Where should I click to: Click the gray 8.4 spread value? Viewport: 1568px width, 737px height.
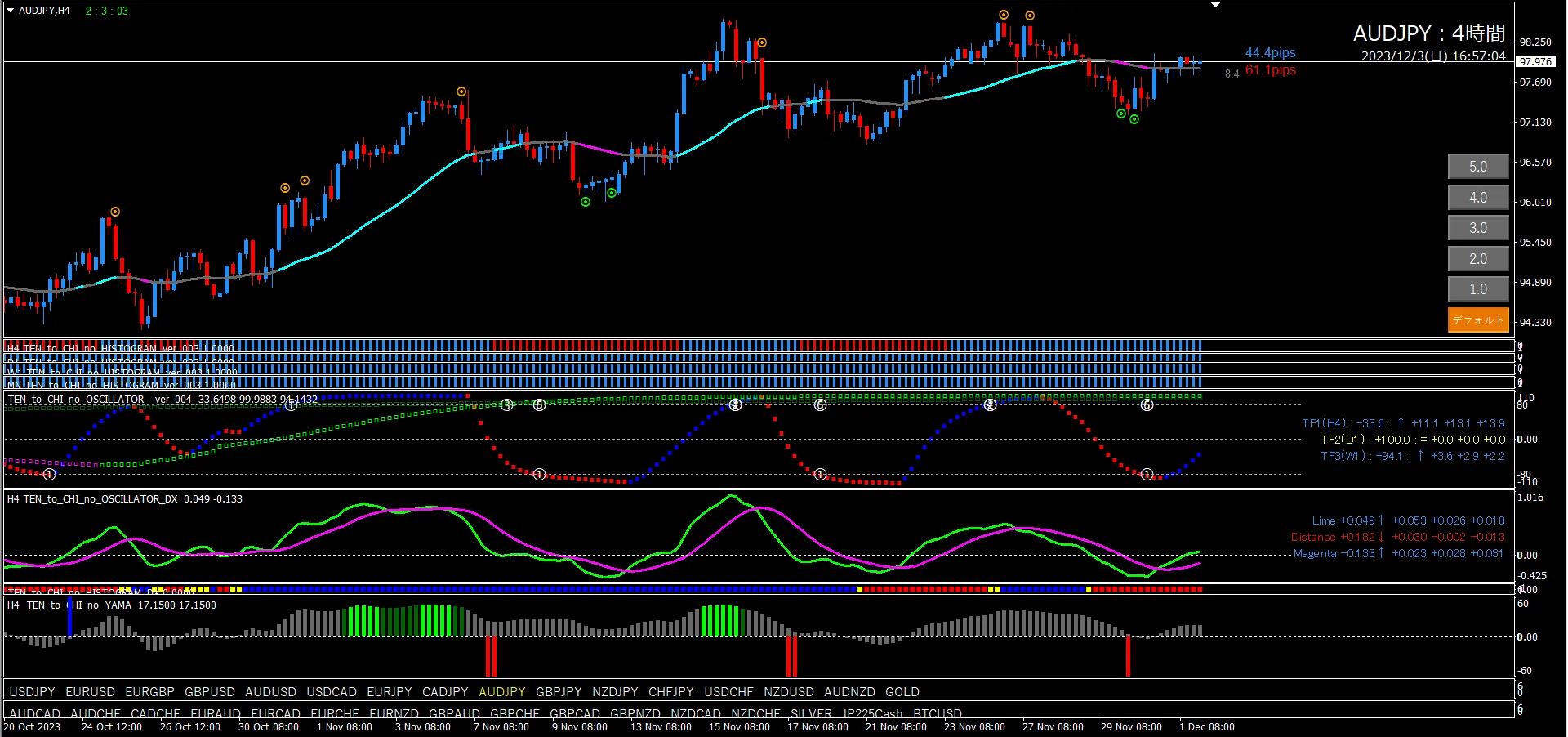point(1232,74)
